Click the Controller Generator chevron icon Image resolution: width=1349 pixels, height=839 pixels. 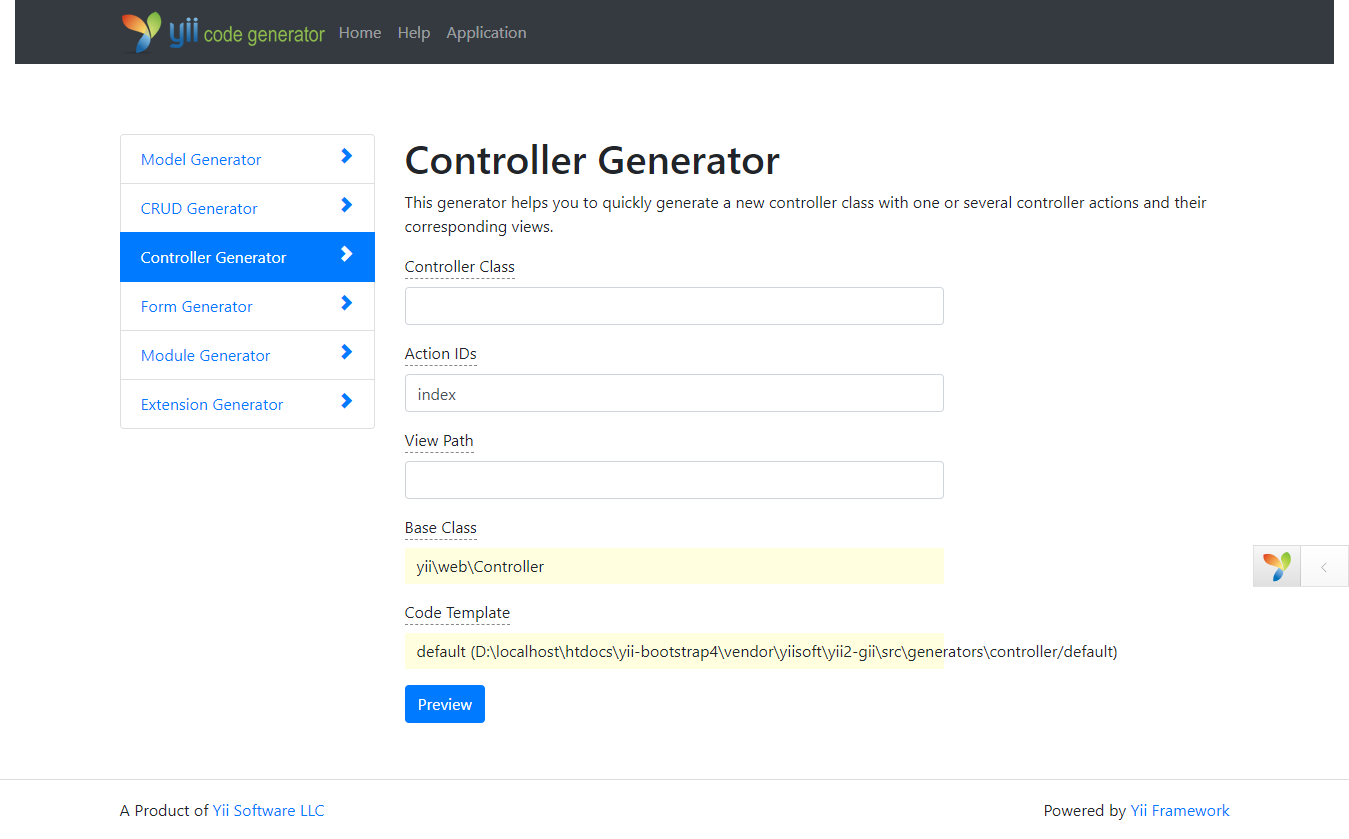pos(347,254)
